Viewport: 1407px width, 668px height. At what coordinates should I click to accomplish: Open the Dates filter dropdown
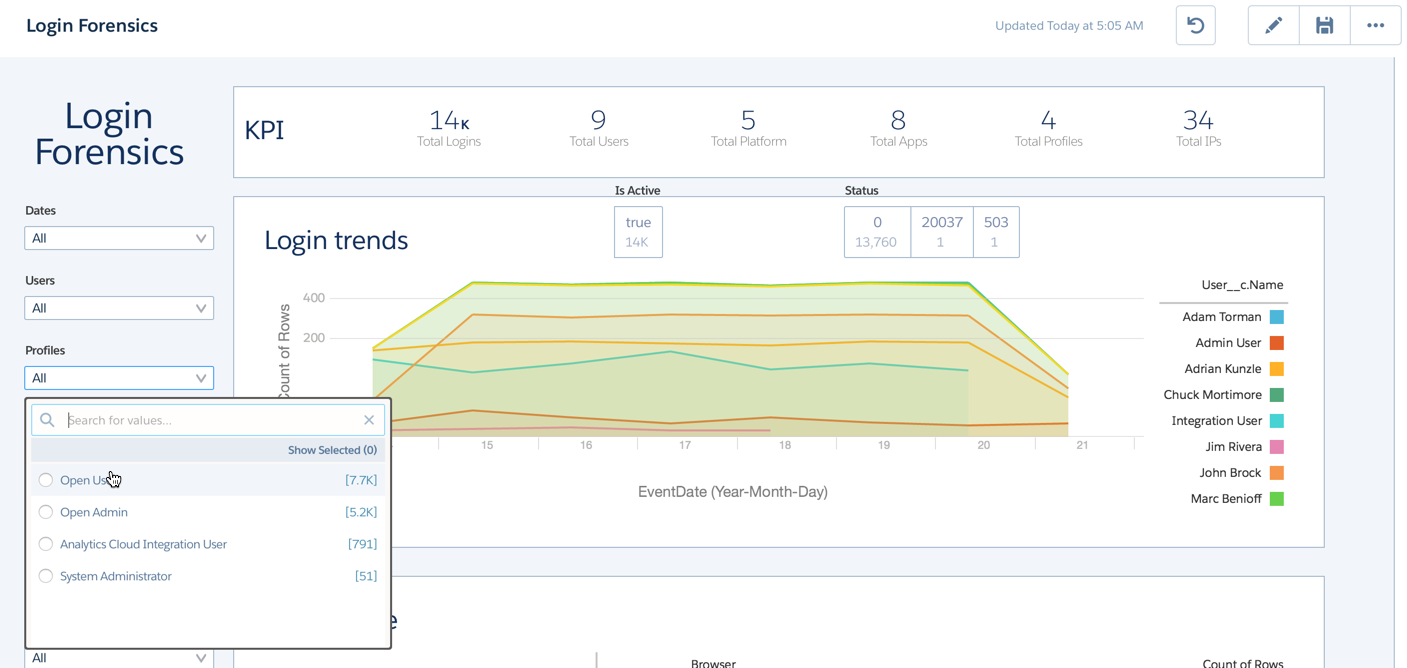118,238
